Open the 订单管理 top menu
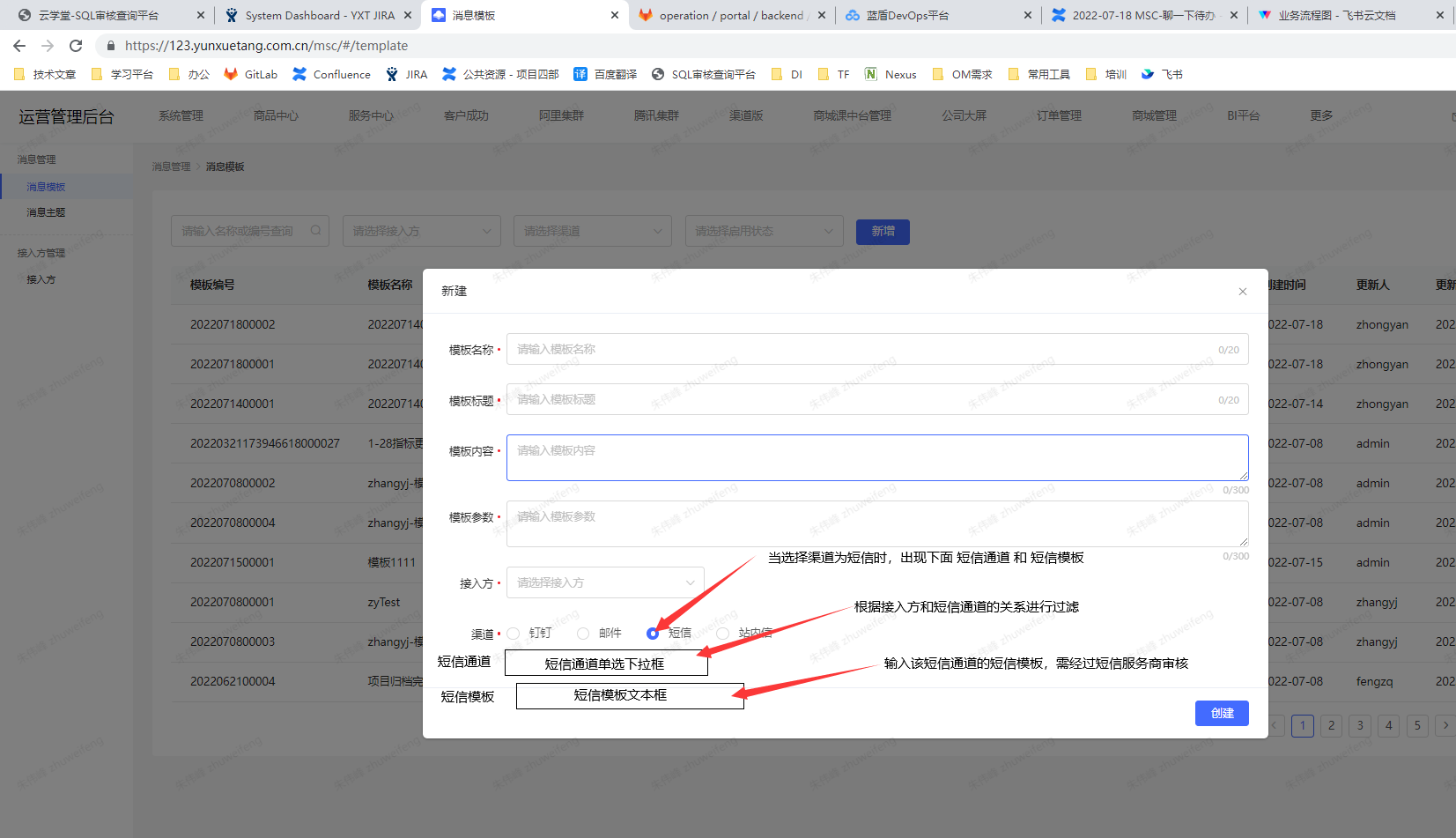The image size is (1456, 838). [x=1059, y=115]
